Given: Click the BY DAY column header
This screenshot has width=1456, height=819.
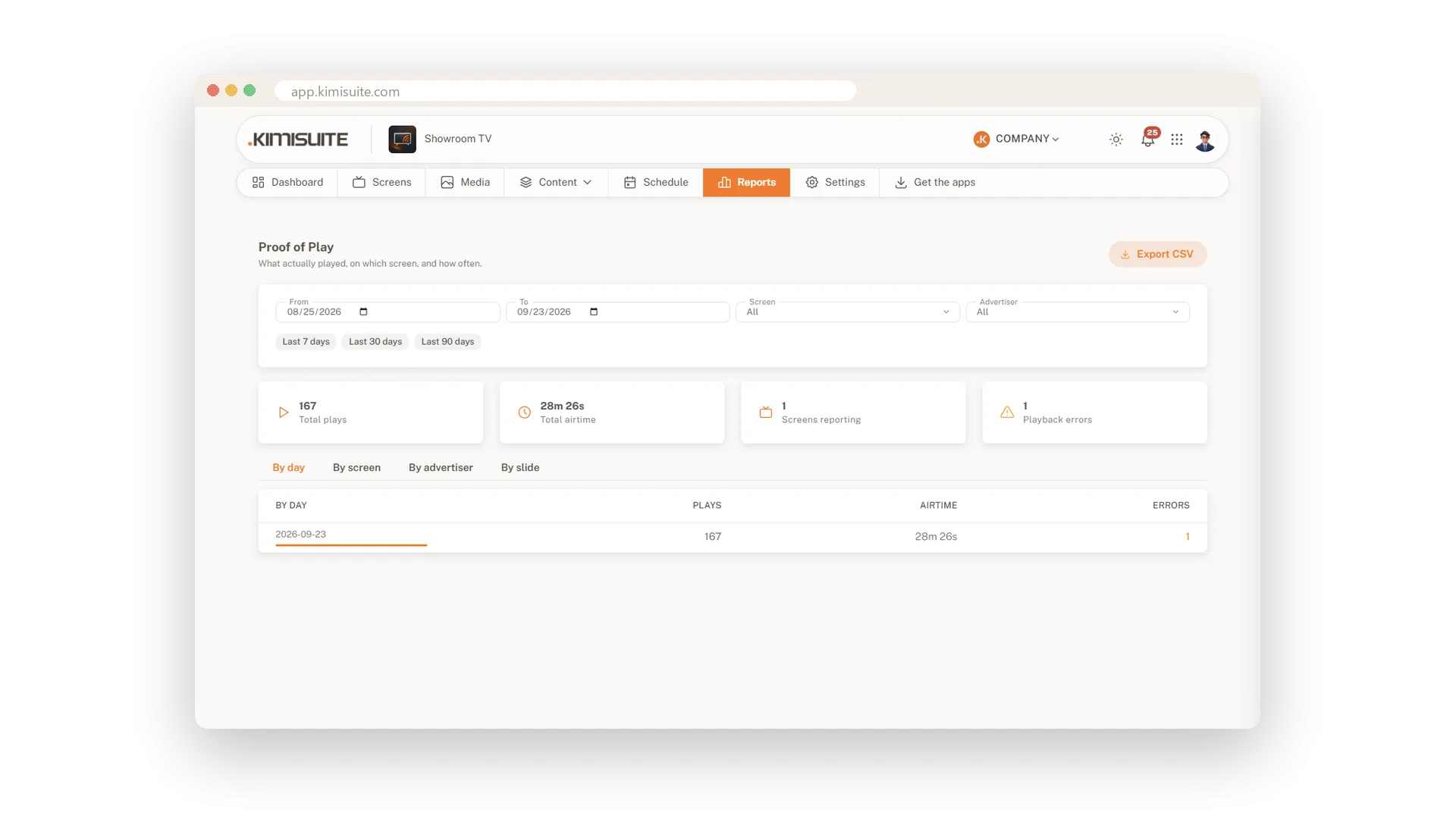Looking at the screenshot, I should point(291,506).
